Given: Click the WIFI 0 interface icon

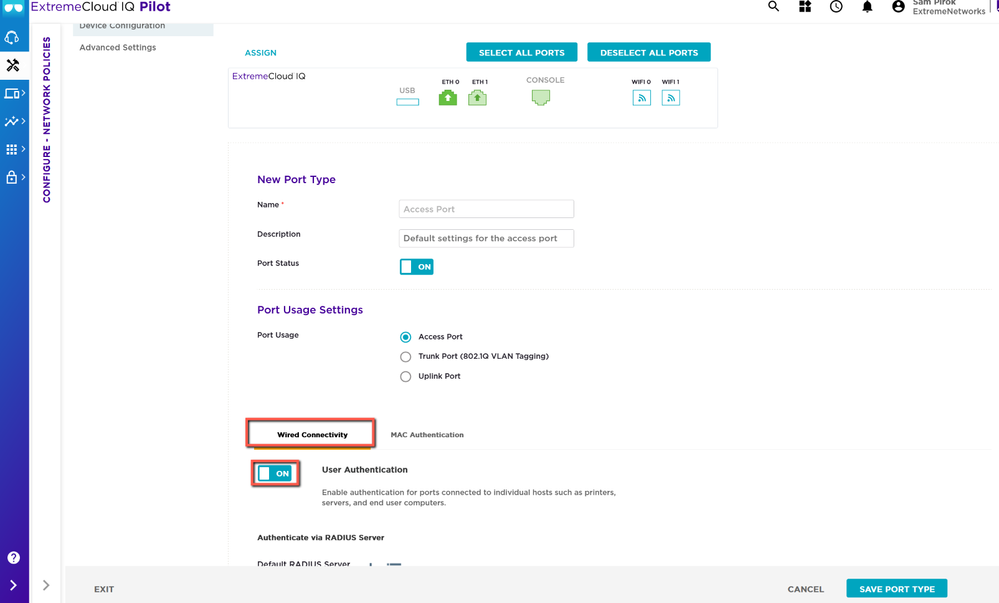Looking at the screenshot, I should pyautogui.click(x=642, y=97).
